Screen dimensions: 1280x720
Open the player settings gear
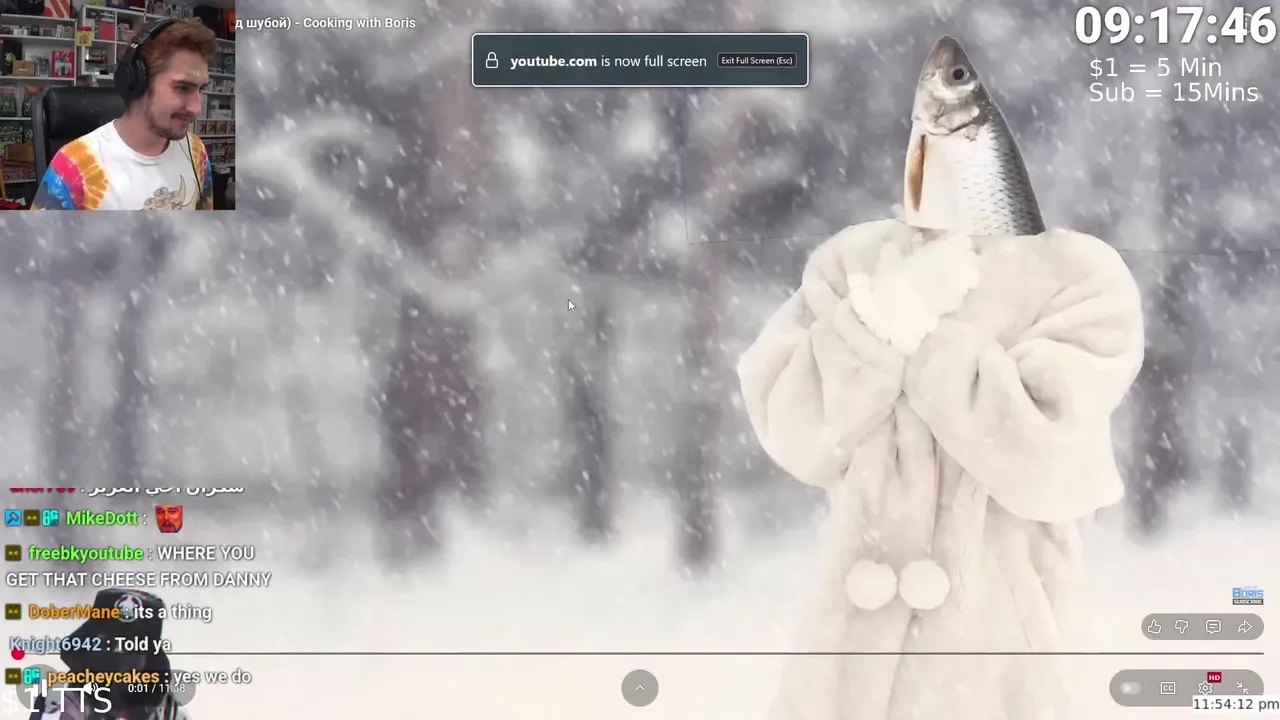click(x=1206, y=687)
